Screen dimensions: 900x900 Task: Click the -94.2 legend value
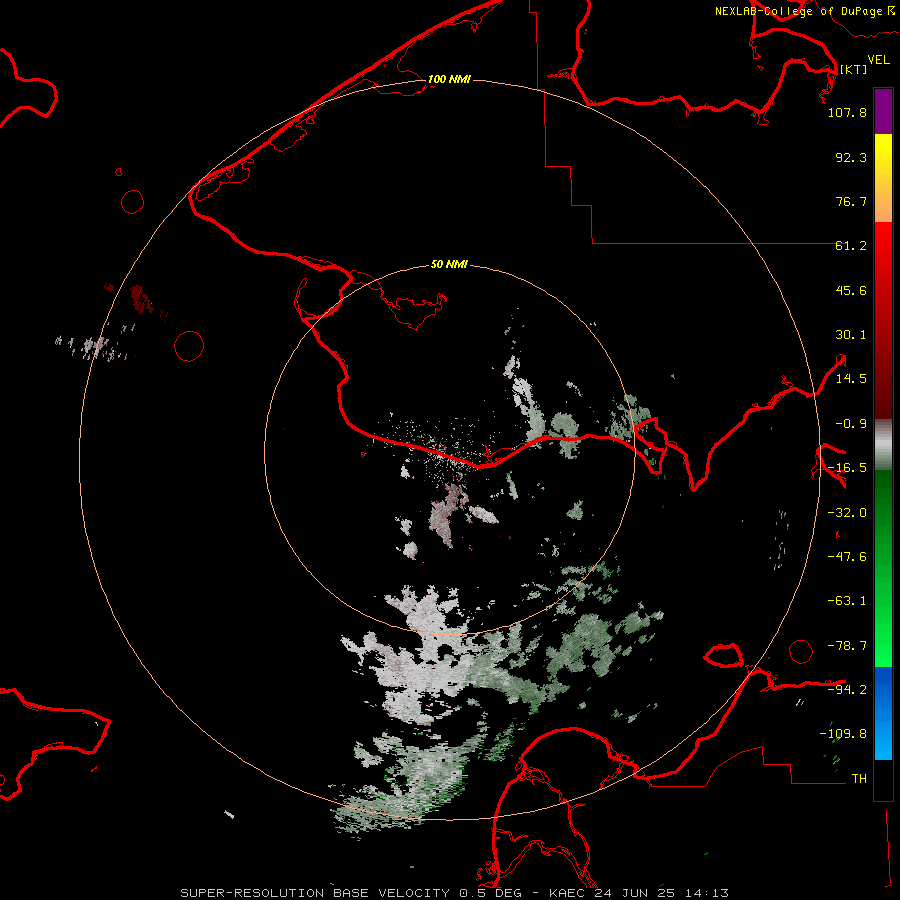[x=847, y=689]
